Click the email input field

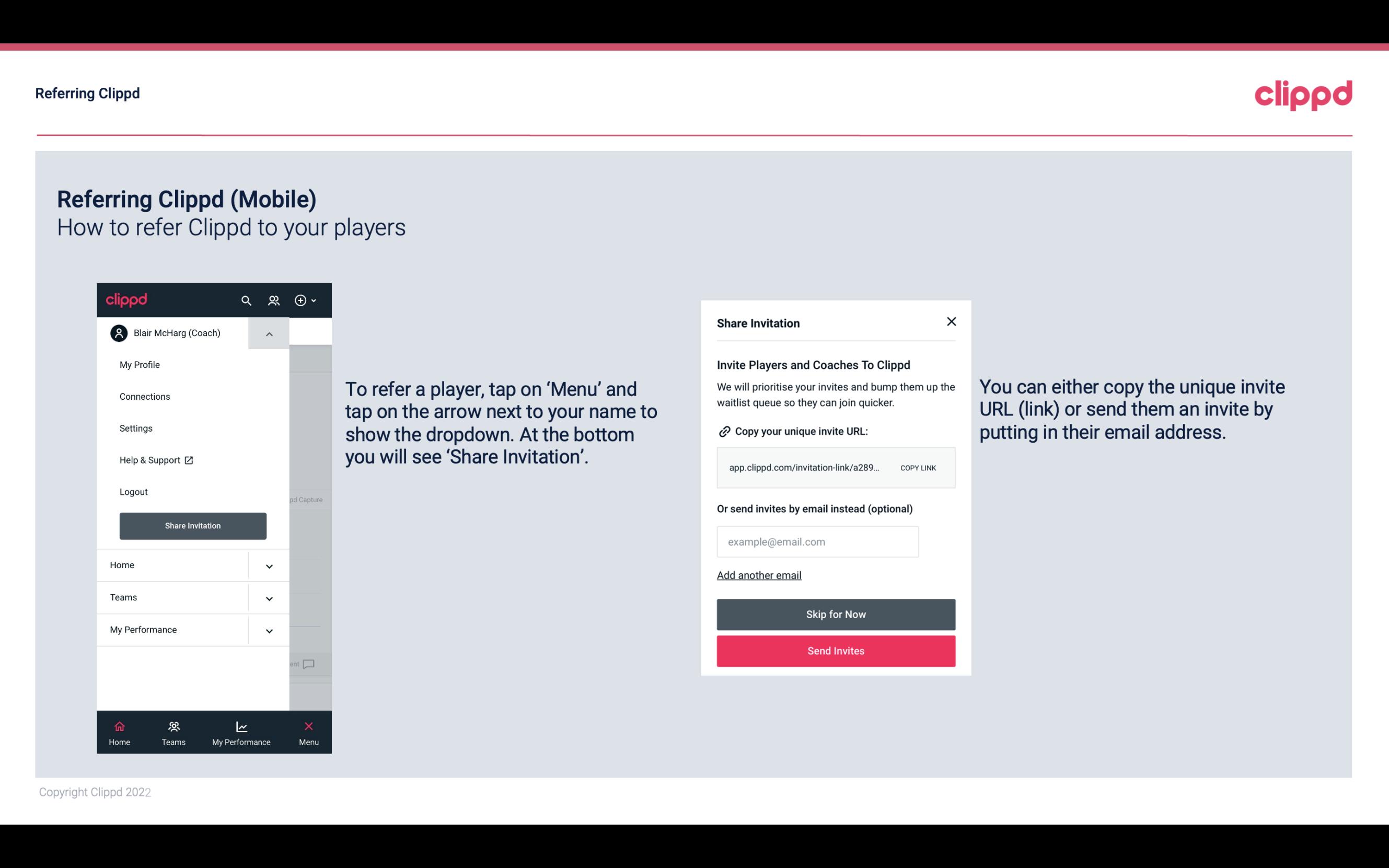point(817,542)
